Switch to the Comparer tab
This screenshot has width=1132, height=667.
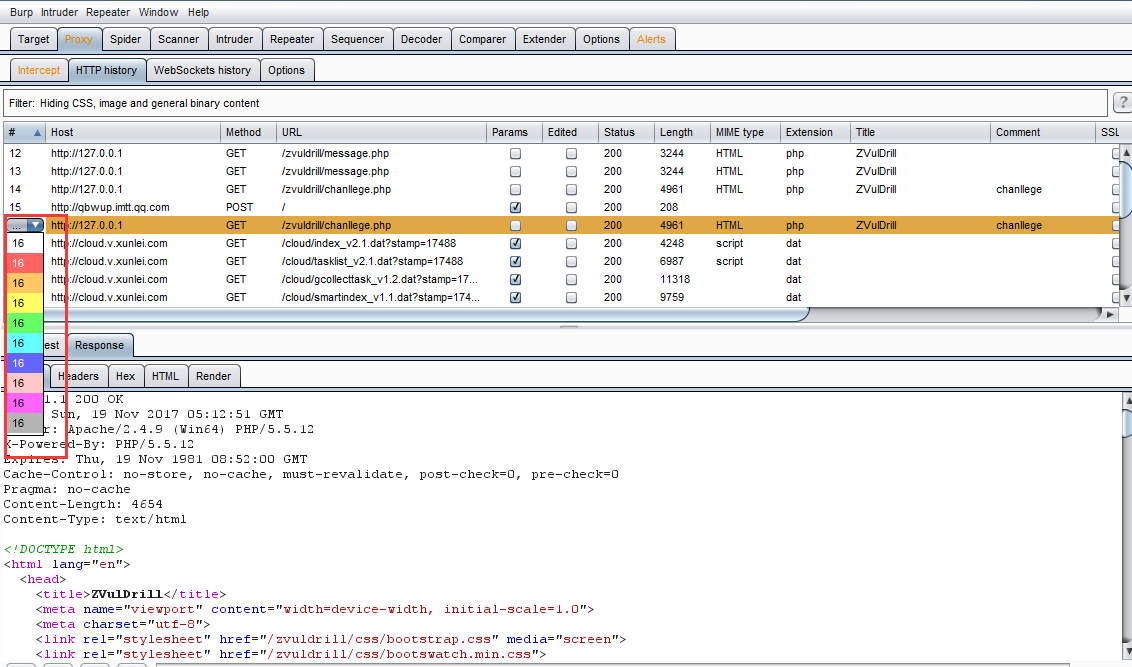click(x=482, y=39)
